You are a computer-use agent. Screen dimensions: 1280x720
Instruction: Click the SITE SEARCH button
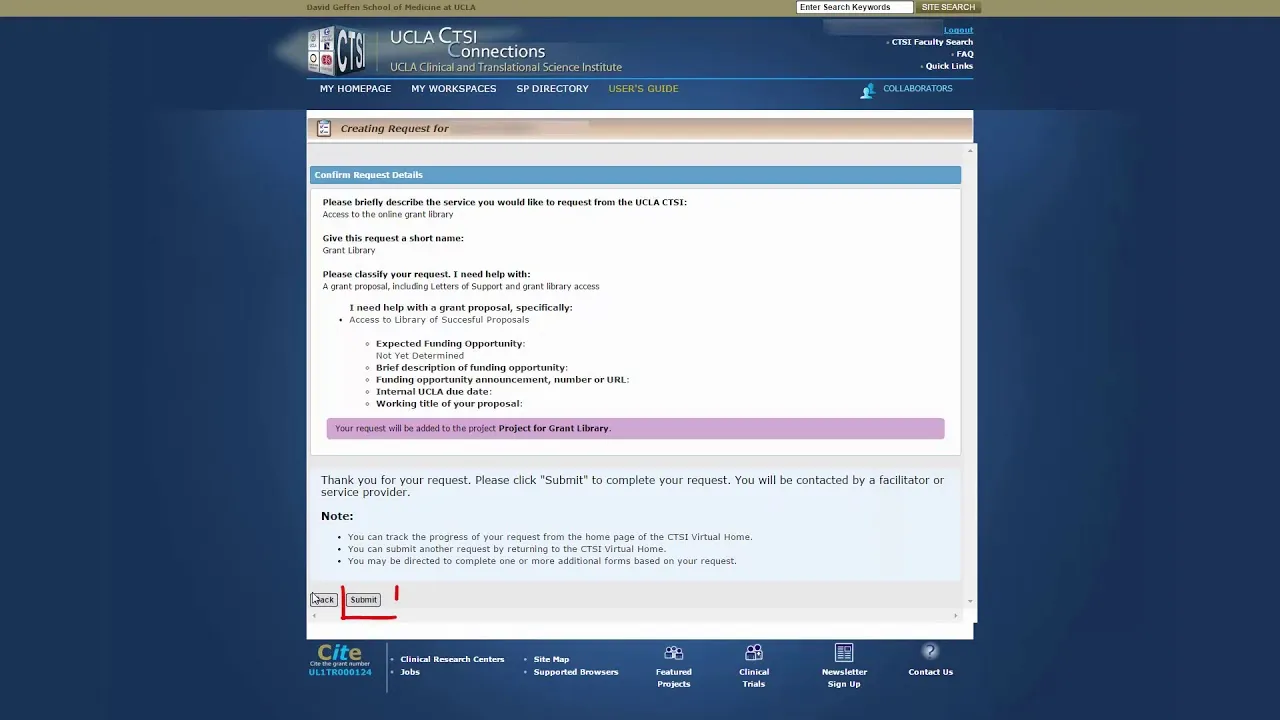[948, 7]
